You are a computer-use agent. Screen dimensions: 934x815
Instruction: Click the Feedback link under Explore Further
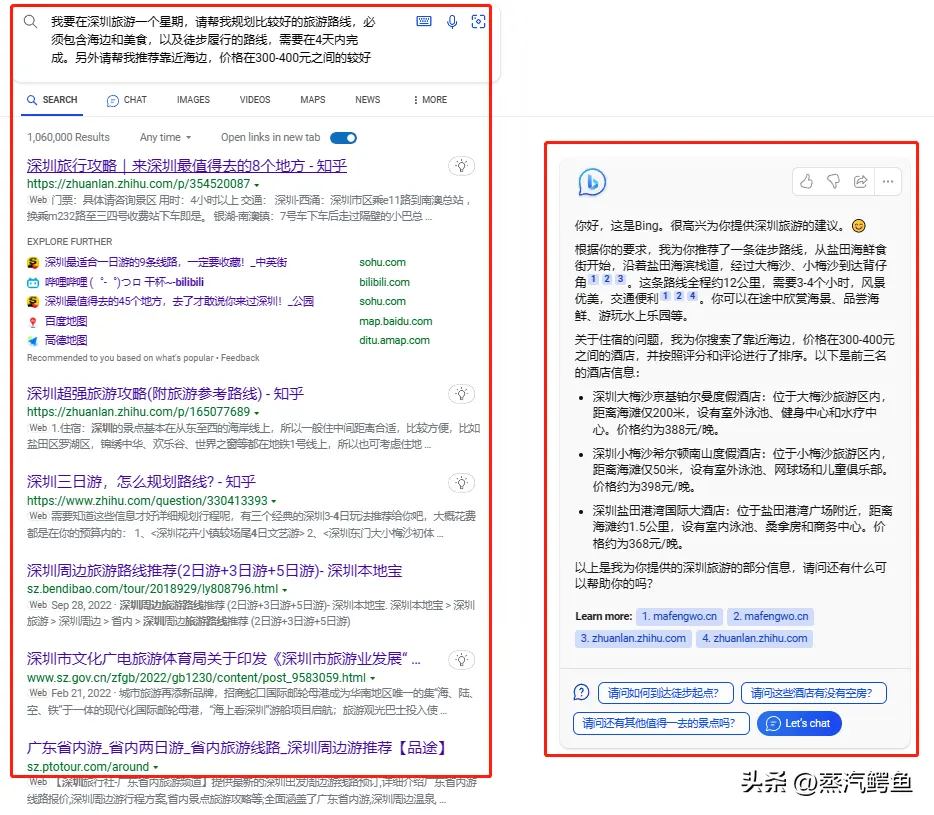point(240,358)
